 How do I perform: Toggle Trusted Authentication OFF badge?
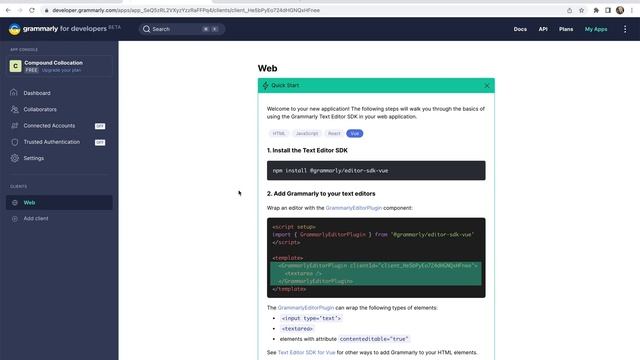(x=100, y=142)
